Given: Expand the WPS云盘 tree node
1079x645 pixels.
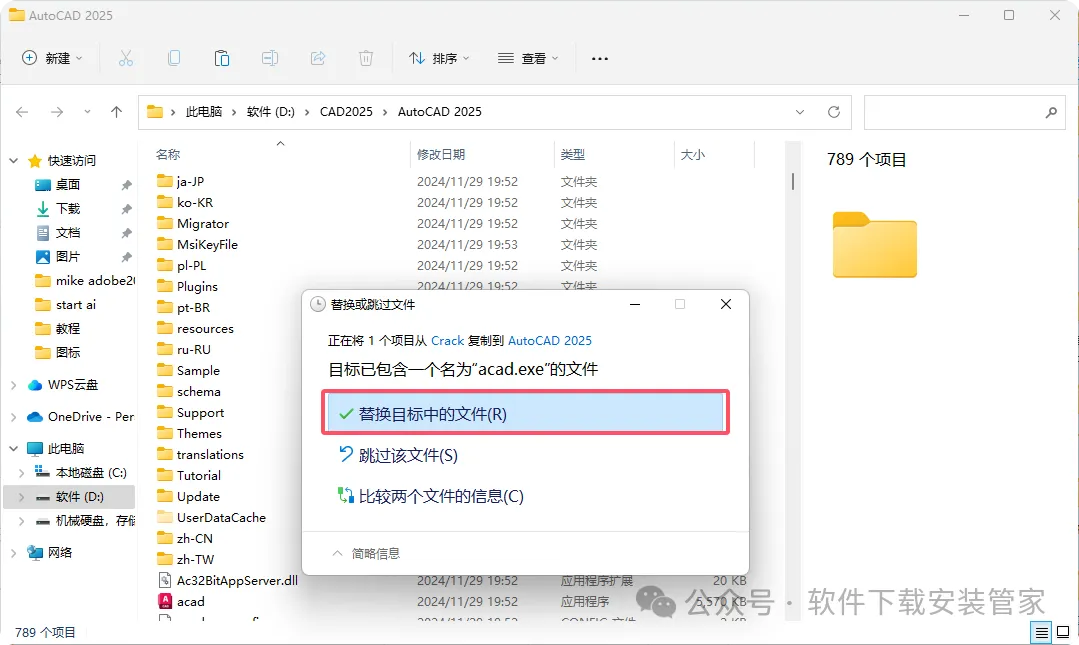Looking at the screenshot, I should pyautogui.click(x=13, y=385).
